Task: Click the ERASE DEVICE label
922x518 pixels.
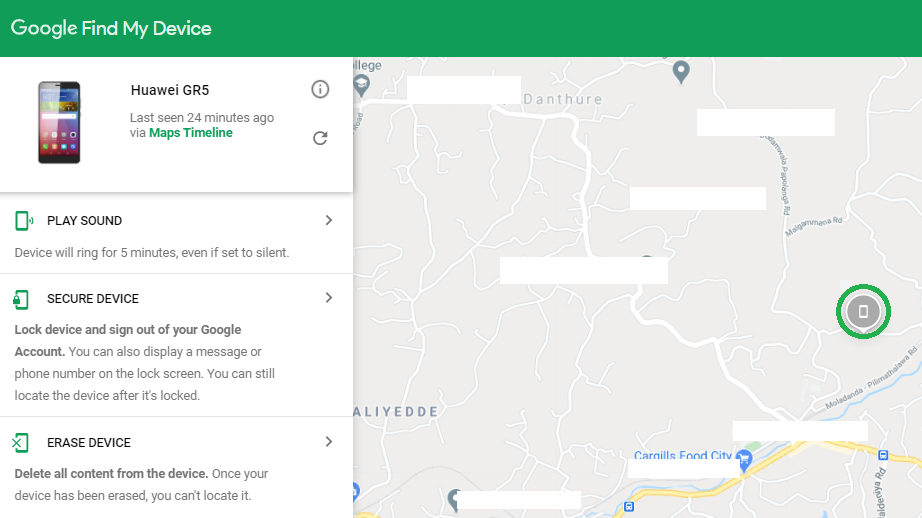Action: click(89, 443)
